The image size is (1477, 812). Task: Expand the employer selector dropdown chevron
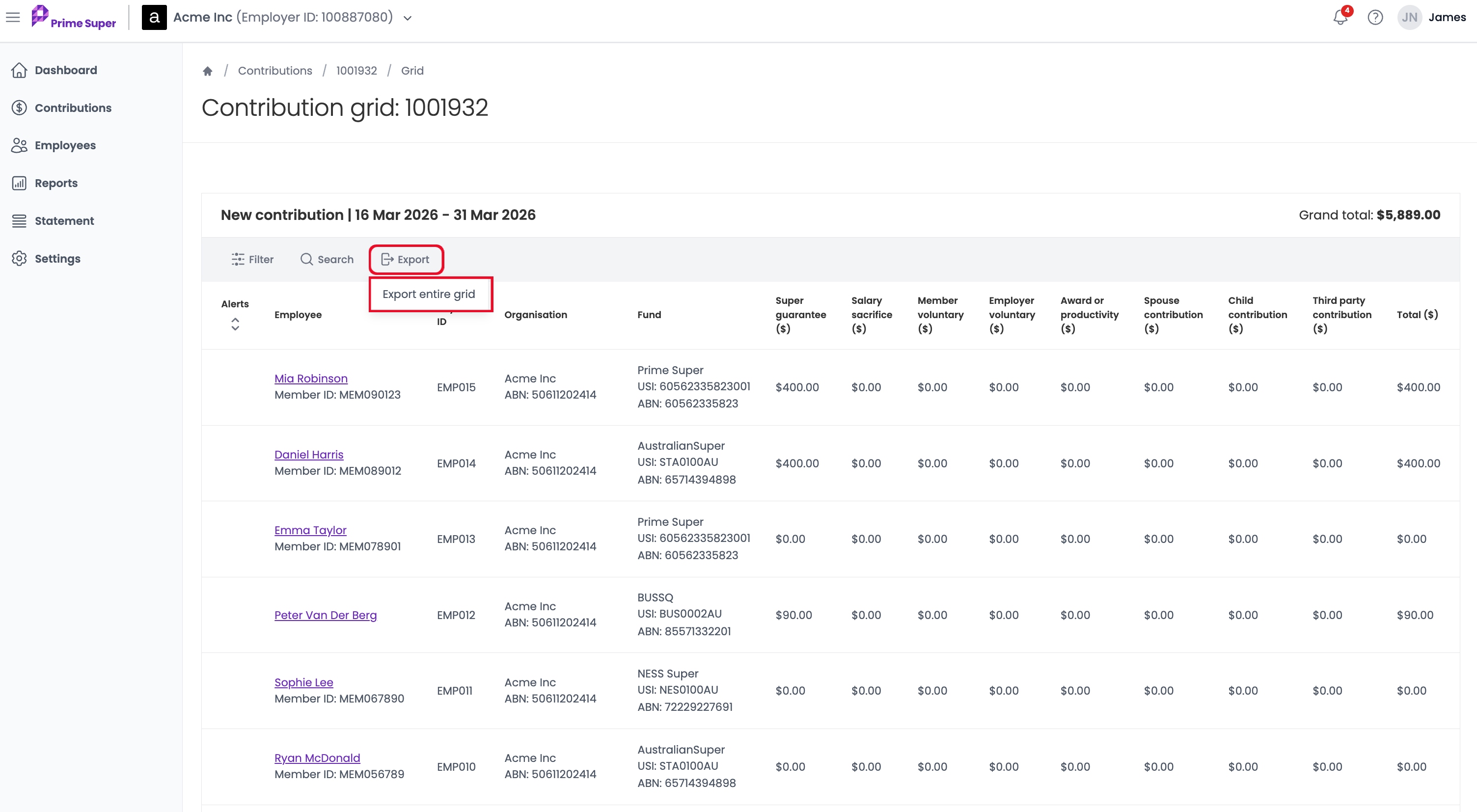click(408, 18)
